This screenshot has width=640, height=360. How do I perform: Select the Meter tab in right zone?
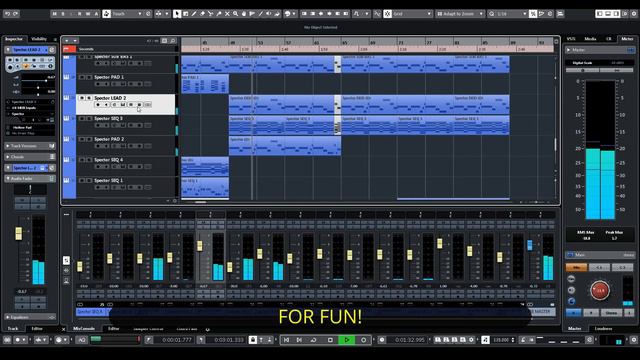point(627,39)
